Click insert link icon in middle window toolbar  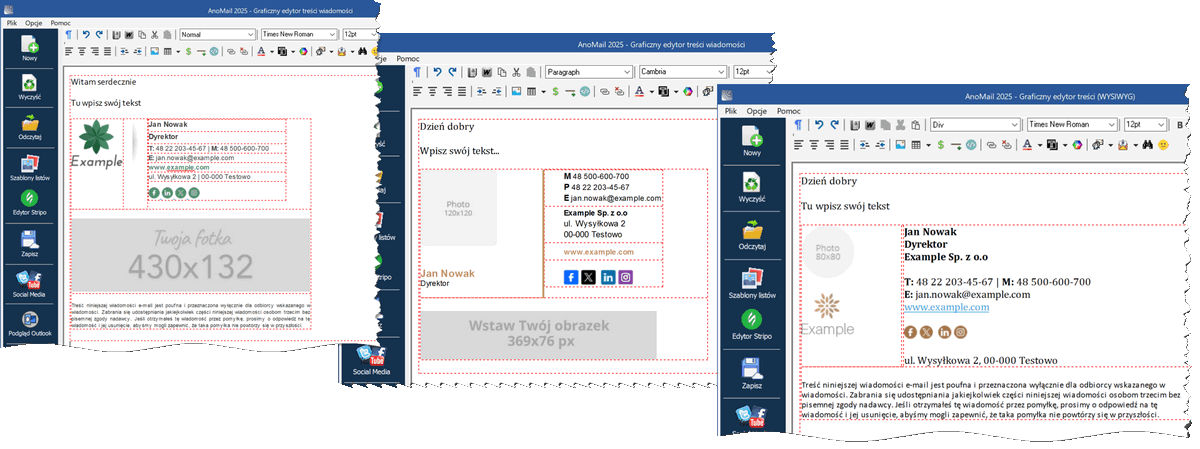605,91
